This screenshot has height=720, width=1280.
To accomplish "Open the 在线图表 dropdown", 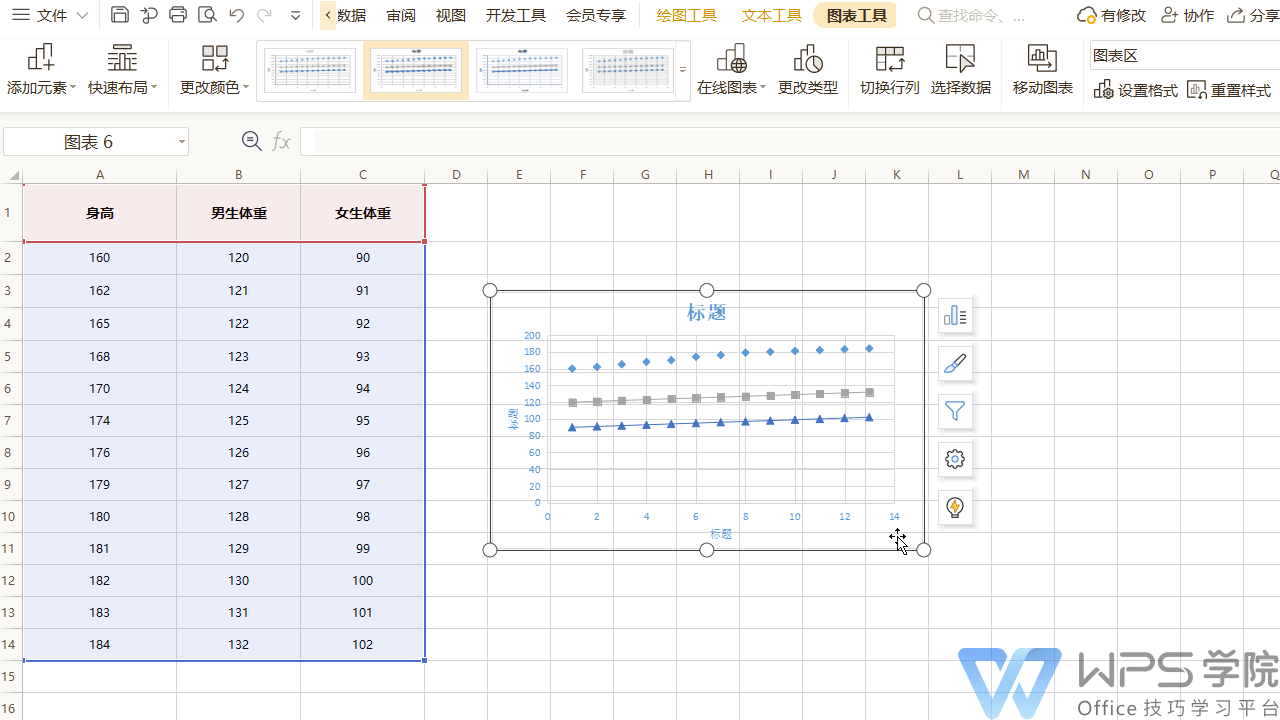I will click(731, 69).
